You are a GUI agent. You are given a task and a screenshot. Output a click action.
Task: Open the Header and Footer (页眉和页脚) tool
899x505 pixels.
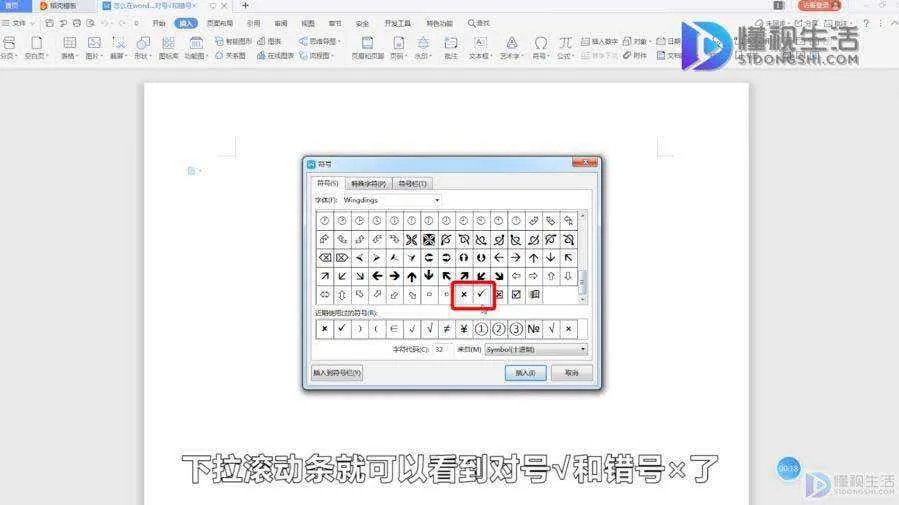tap(368, 48)
